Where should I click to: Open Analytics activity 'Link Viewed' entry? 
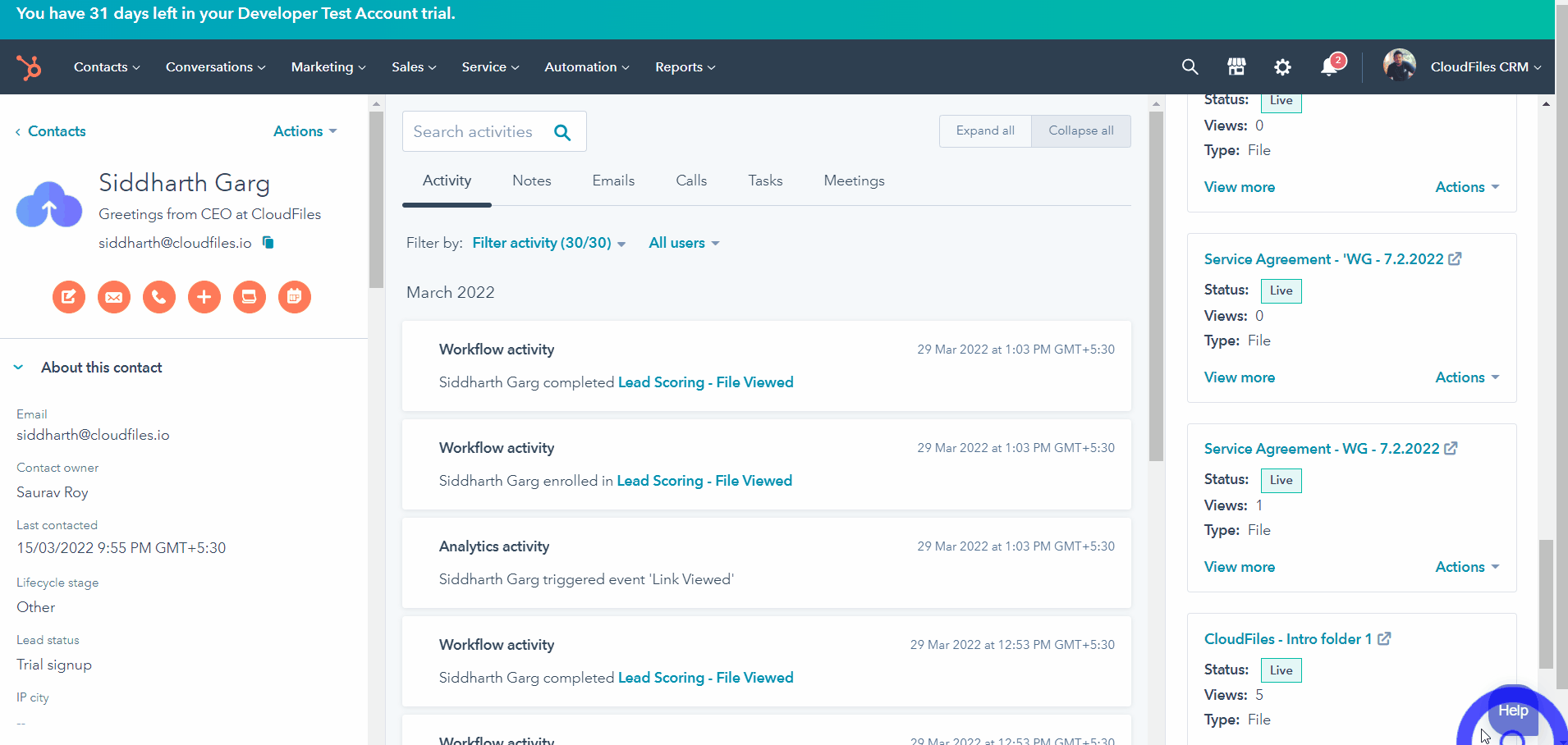point(767,563)
